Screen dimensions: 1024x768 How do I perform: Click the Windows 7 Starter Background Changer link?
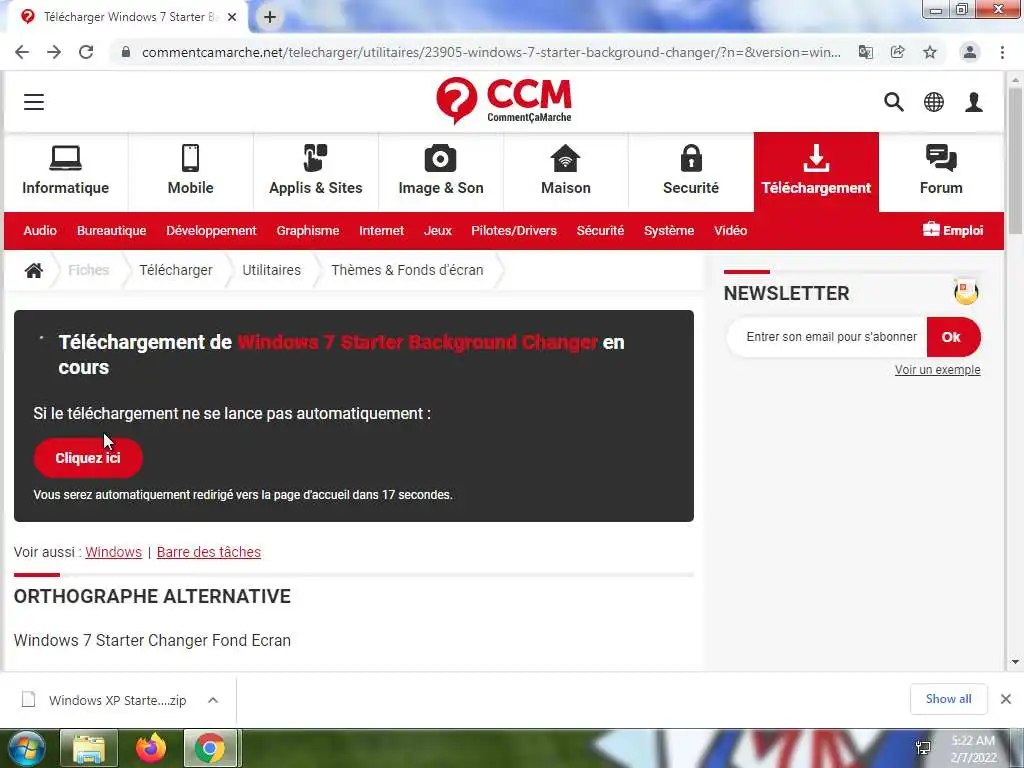pos(417,342)
